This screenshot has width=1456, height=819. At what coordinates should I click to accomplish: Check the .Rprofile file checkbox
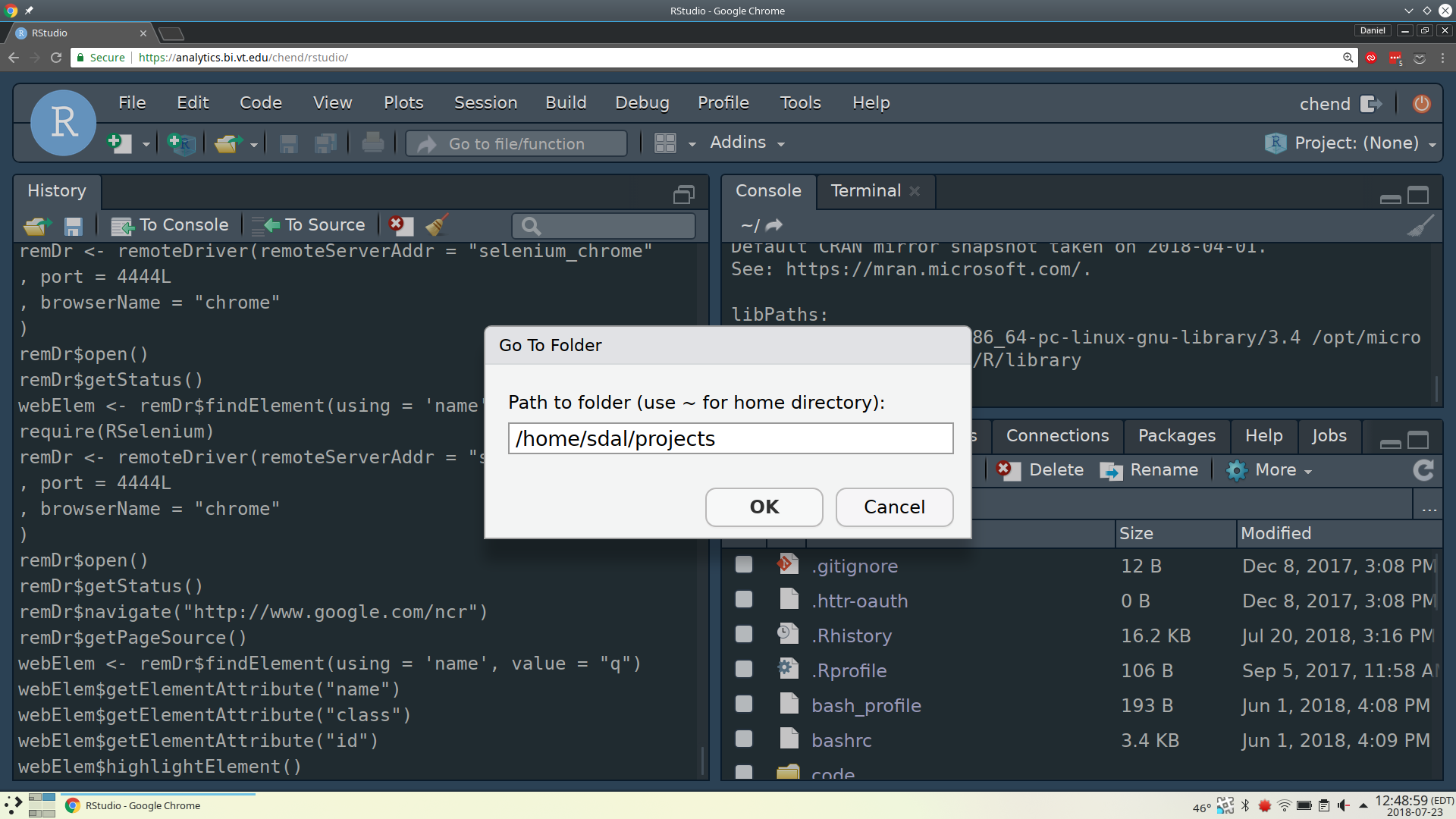744,669
